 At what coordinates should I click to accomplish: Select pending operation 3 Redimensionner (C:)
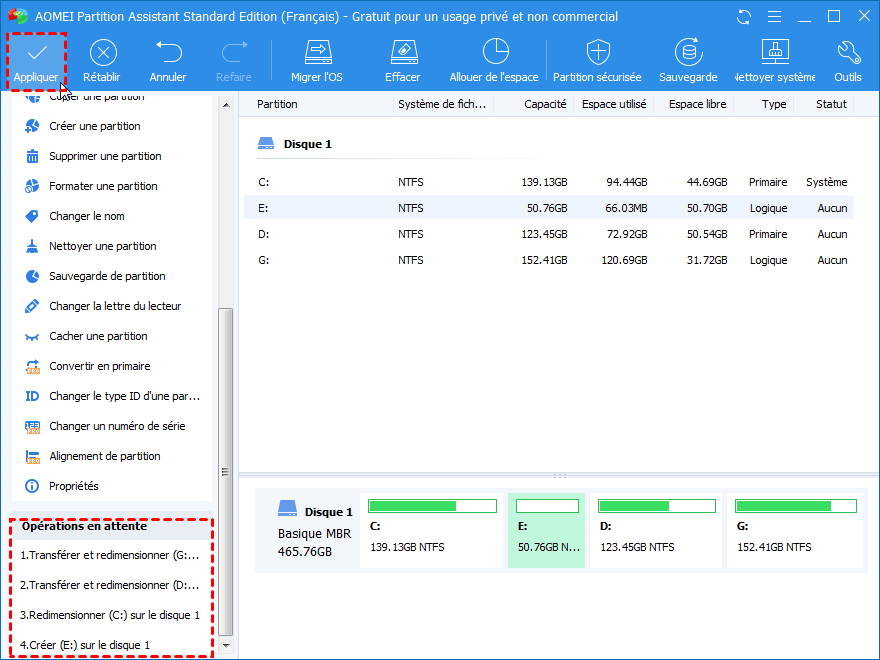[110, 615]
